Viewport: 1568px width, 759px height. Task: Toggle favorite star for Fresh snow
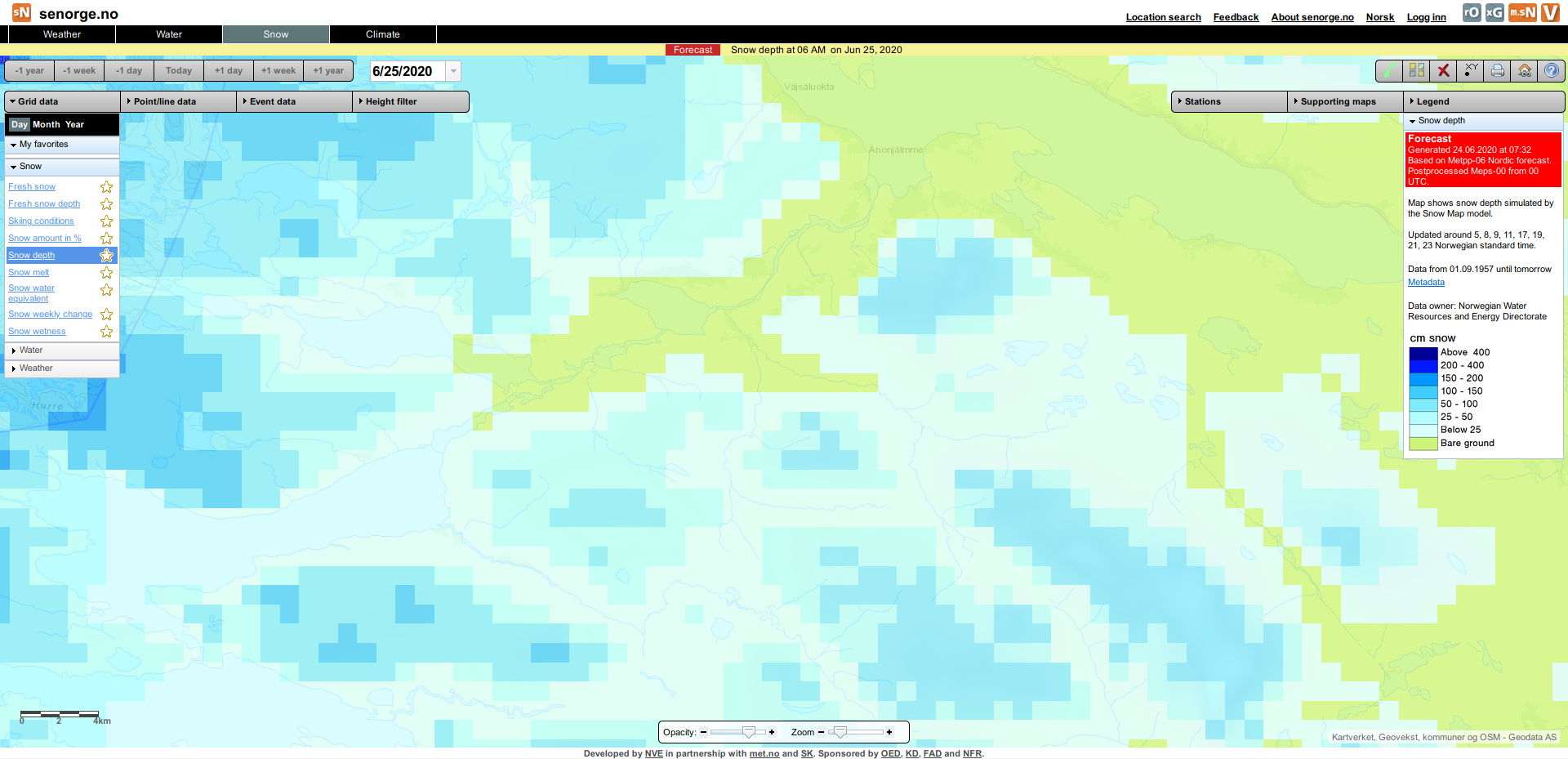click(106, 187)
